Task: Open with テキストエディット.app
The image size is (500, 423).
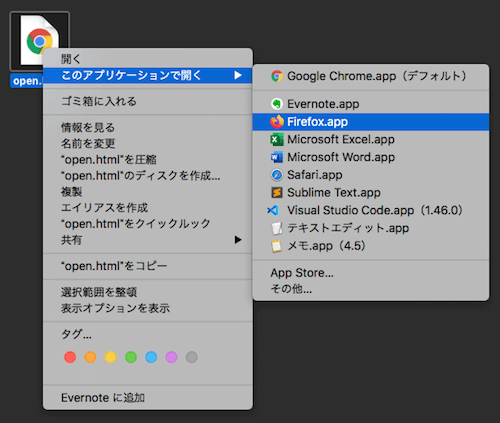Action: [x=371, y=228]
